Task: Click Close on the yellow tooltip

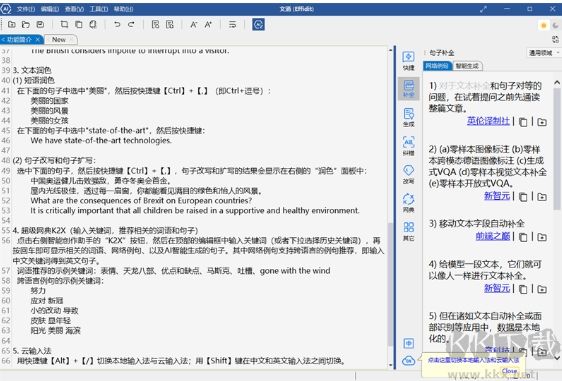Action: 509,371
